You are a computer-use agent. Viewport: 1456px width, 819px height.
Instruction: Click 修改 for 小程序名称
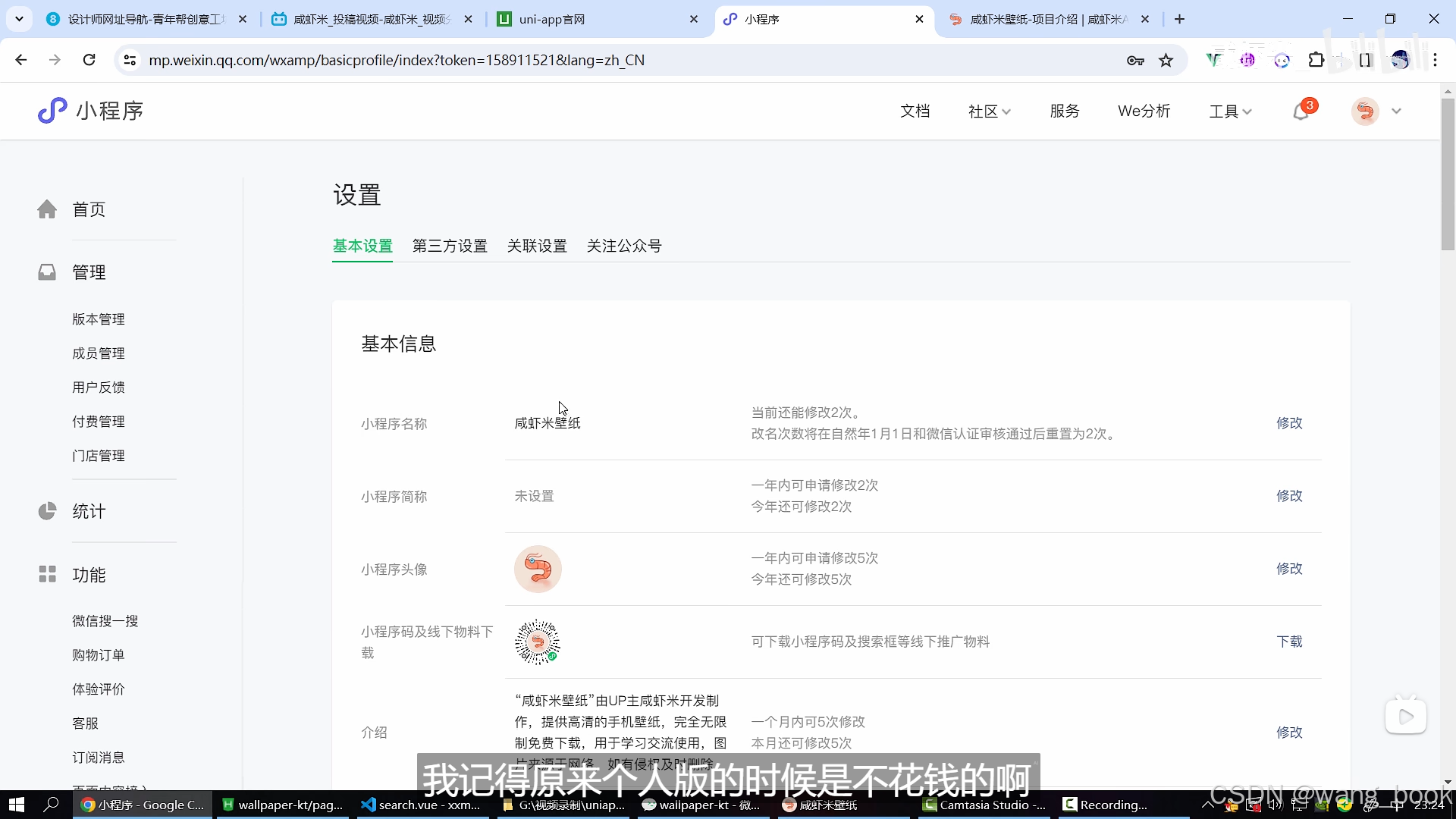1289,423
